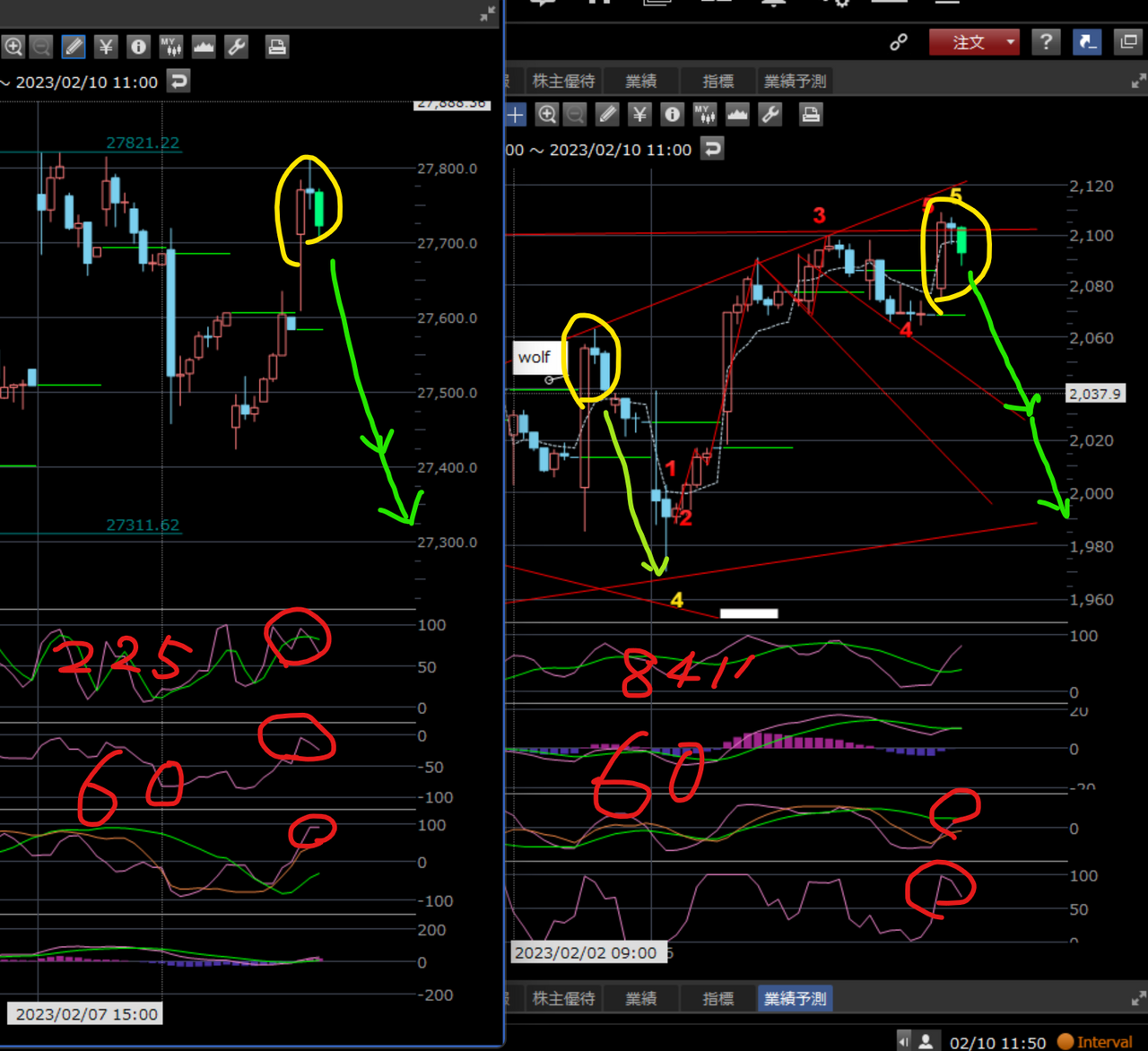The width and height of the screenshot is (1148, 1051).
Task: Print the left chart using printer icon
Action: [276, 47]
